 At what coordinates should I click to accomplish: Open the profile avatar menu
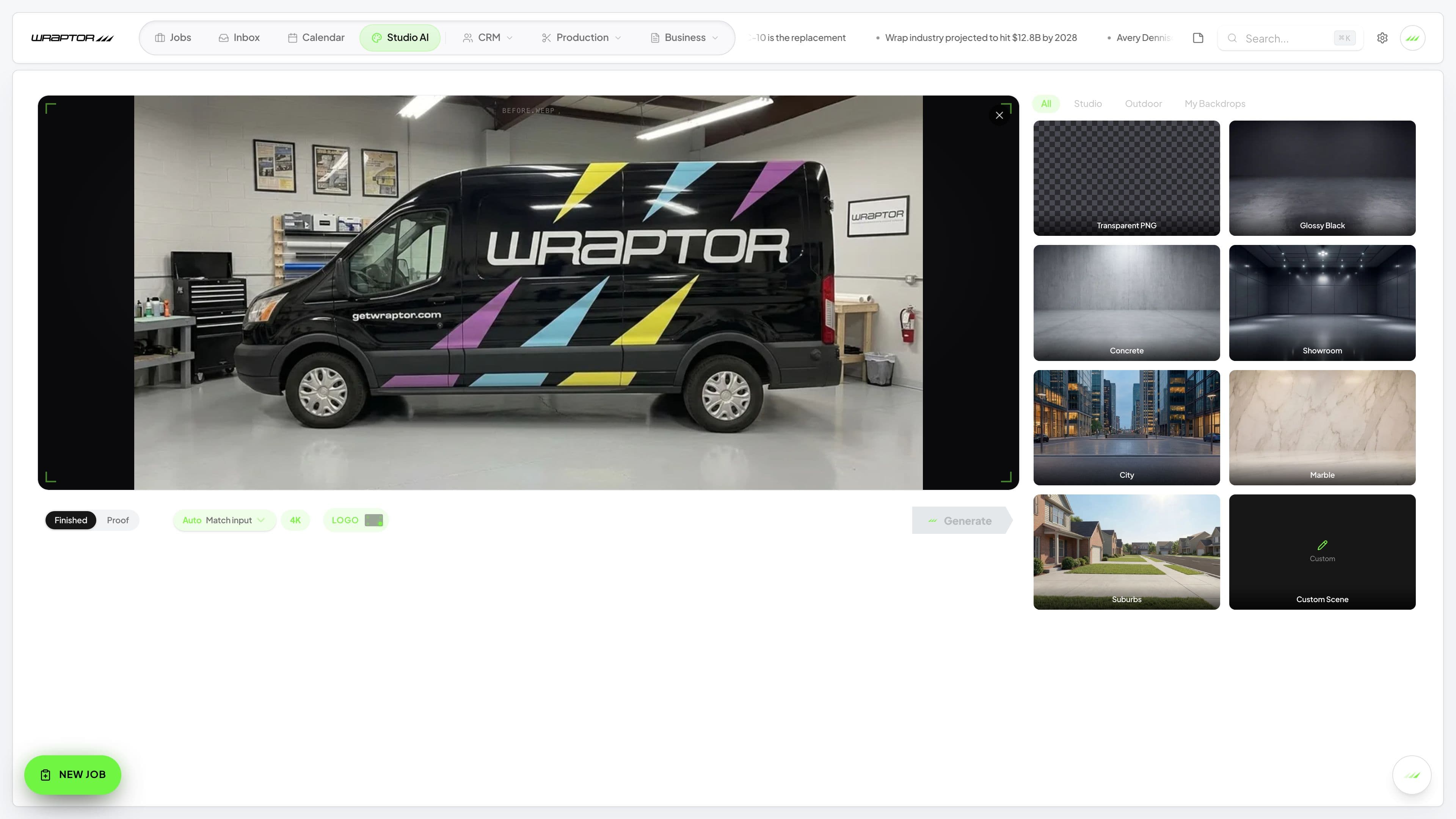pos(1412,38)
